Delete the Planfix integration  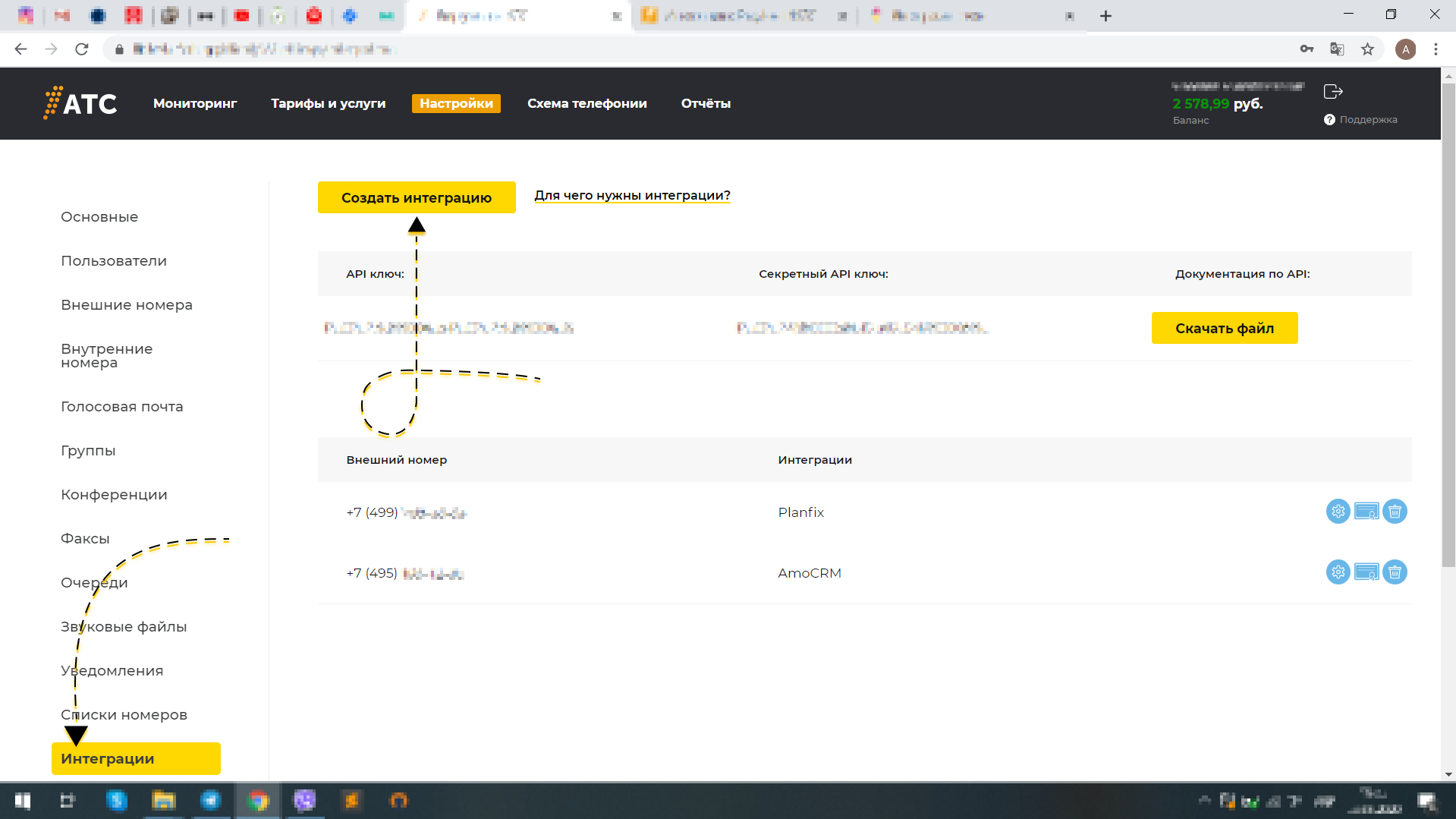[1395, 512]
